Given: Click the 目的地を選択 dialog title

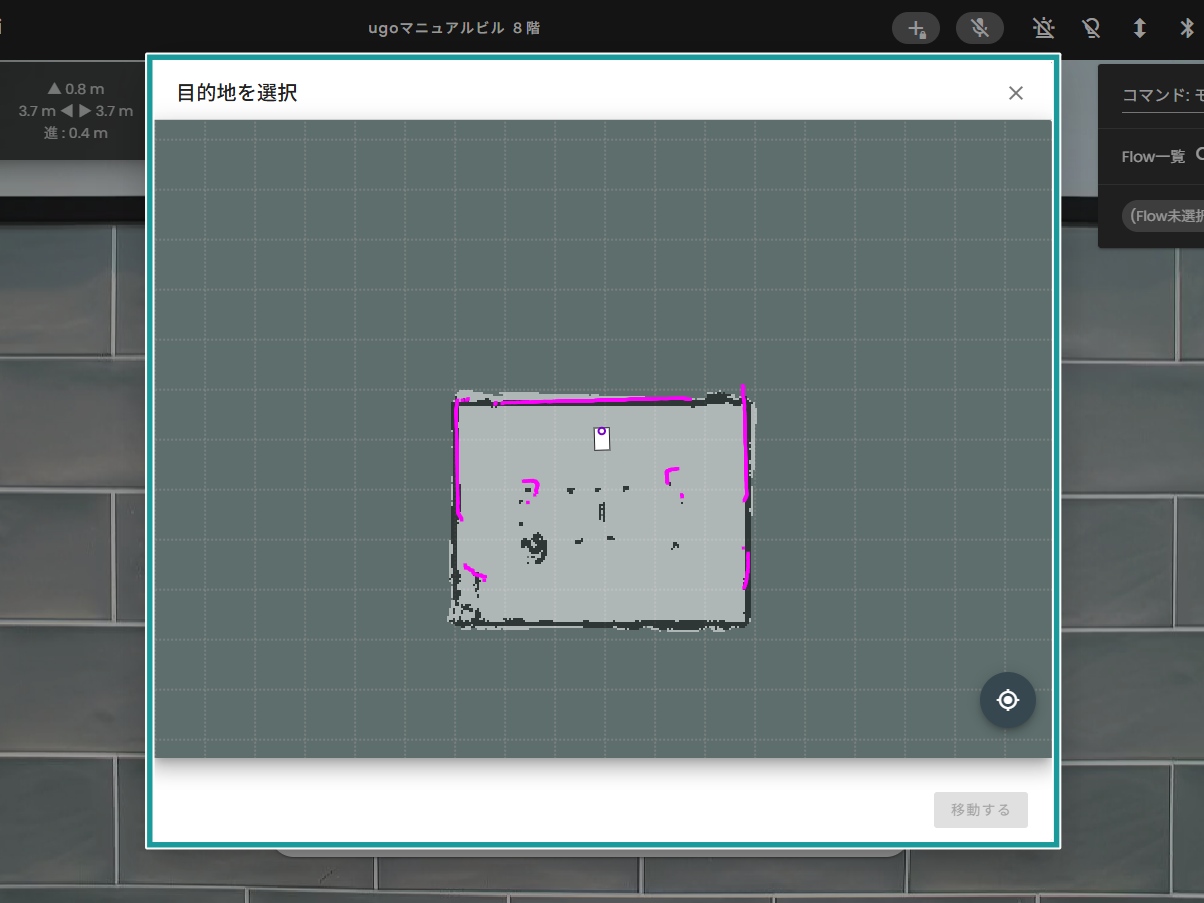Looking at the screenshot, I should pyautogui.click(x=237, y=93).
